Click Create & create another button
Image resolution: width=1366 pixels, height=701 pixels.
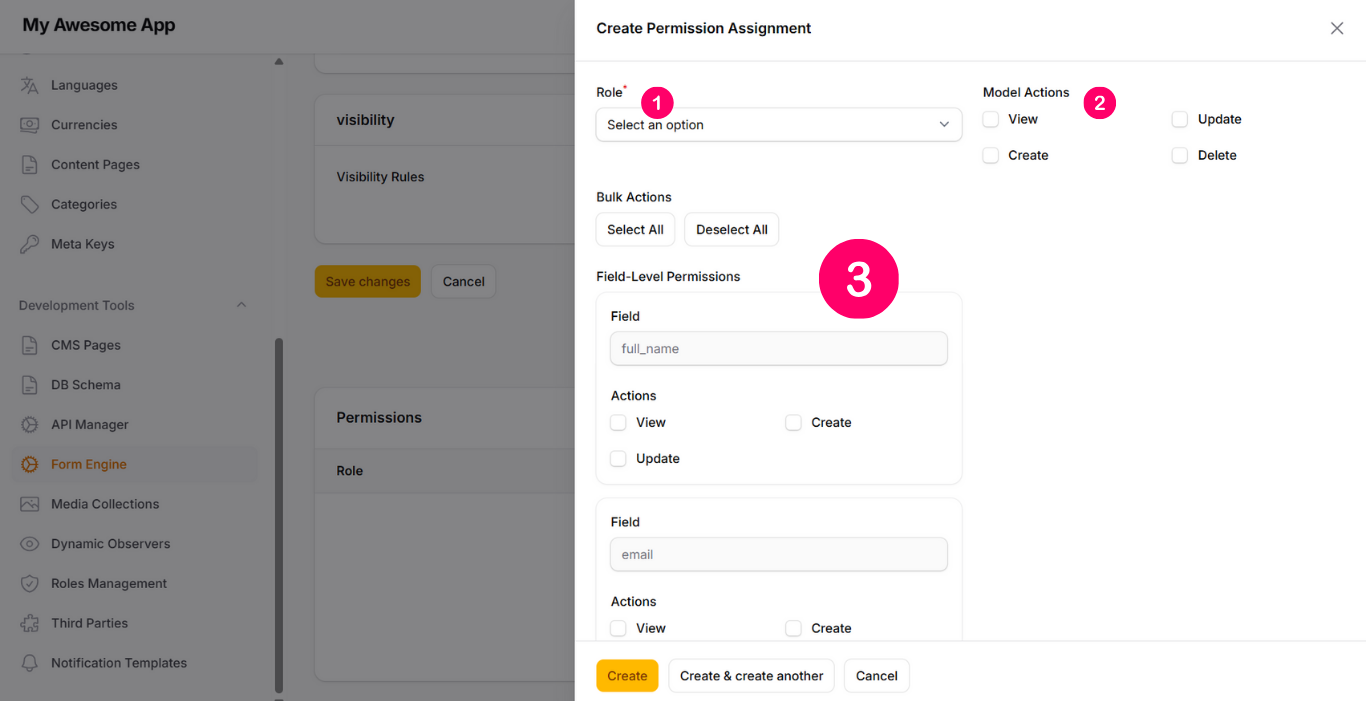click(x=751, y=676)
